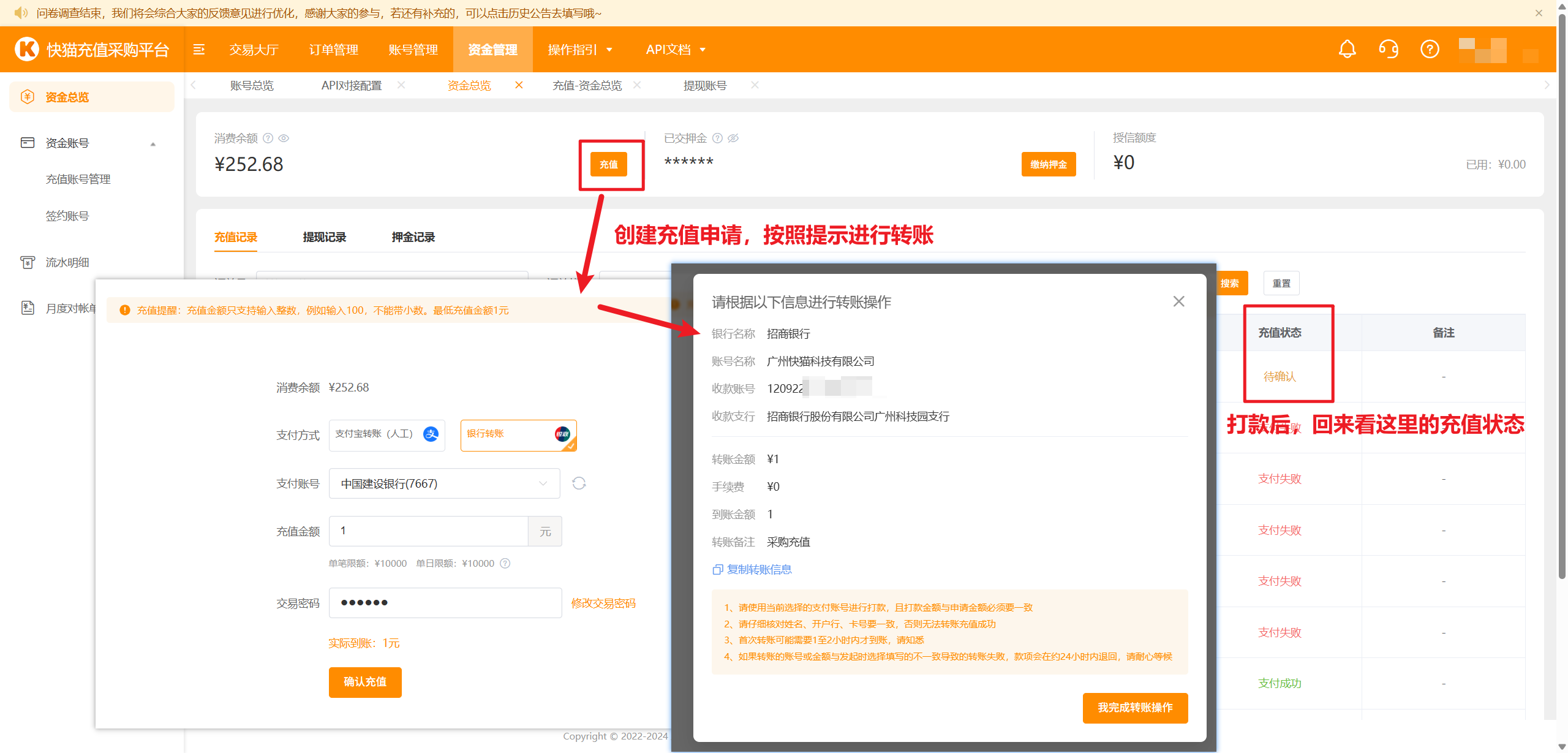Close the 充值-资金总览 tab
Screen dimensions: 1568x753
coord(637,85)
